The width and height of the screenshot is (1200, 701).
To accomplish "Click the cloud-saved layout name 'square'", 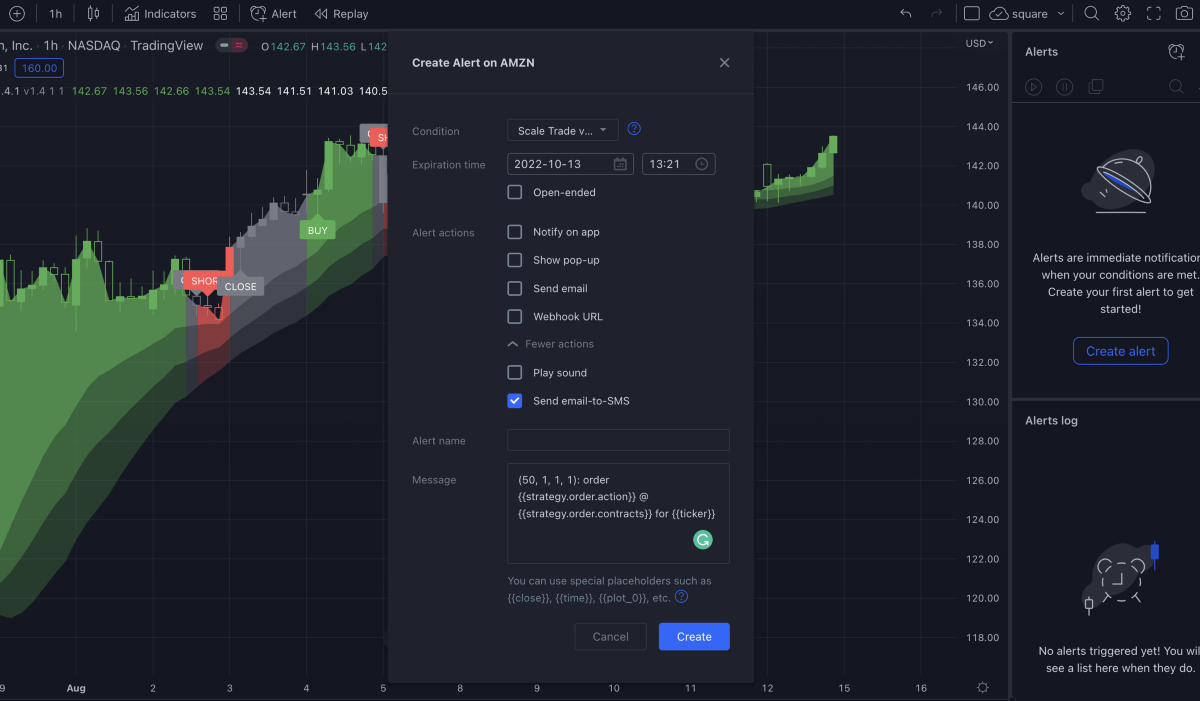I will click(x=1019, y=14).
